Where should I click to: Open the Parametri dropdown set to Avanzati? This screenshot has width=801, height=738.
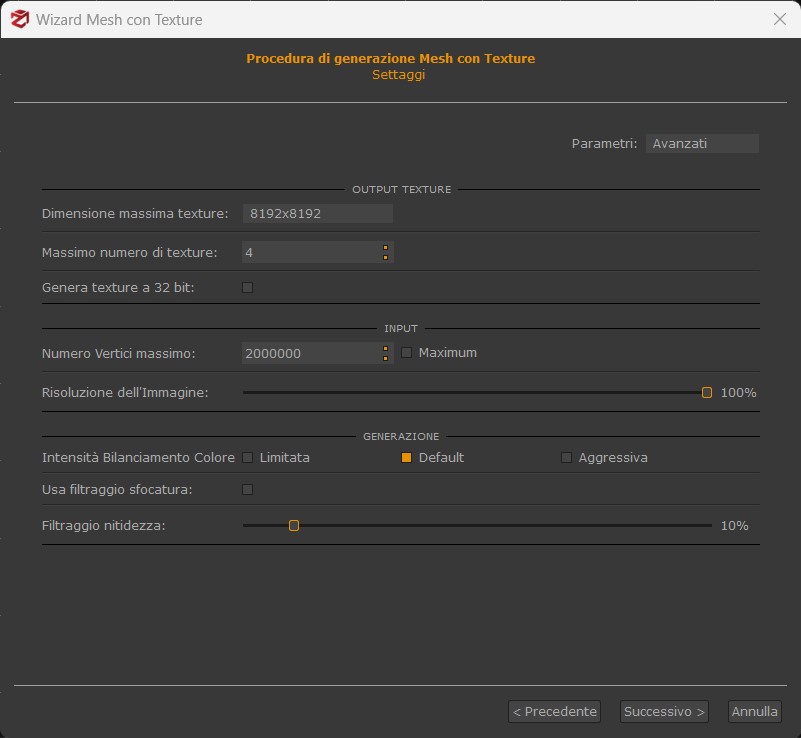coord(702,144)
